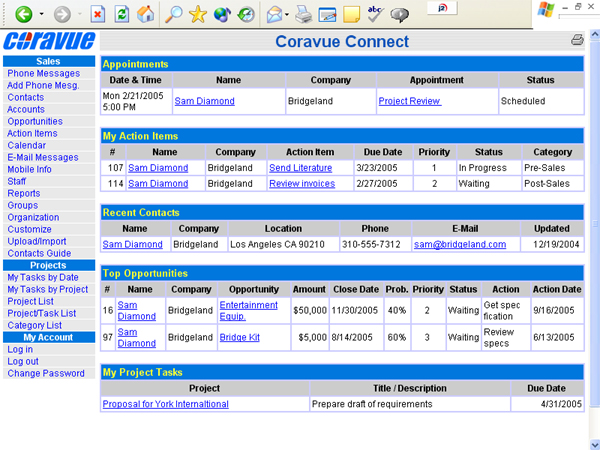
Task: Open E-Mail Messages in sidebar
Action: click(43, 157)
